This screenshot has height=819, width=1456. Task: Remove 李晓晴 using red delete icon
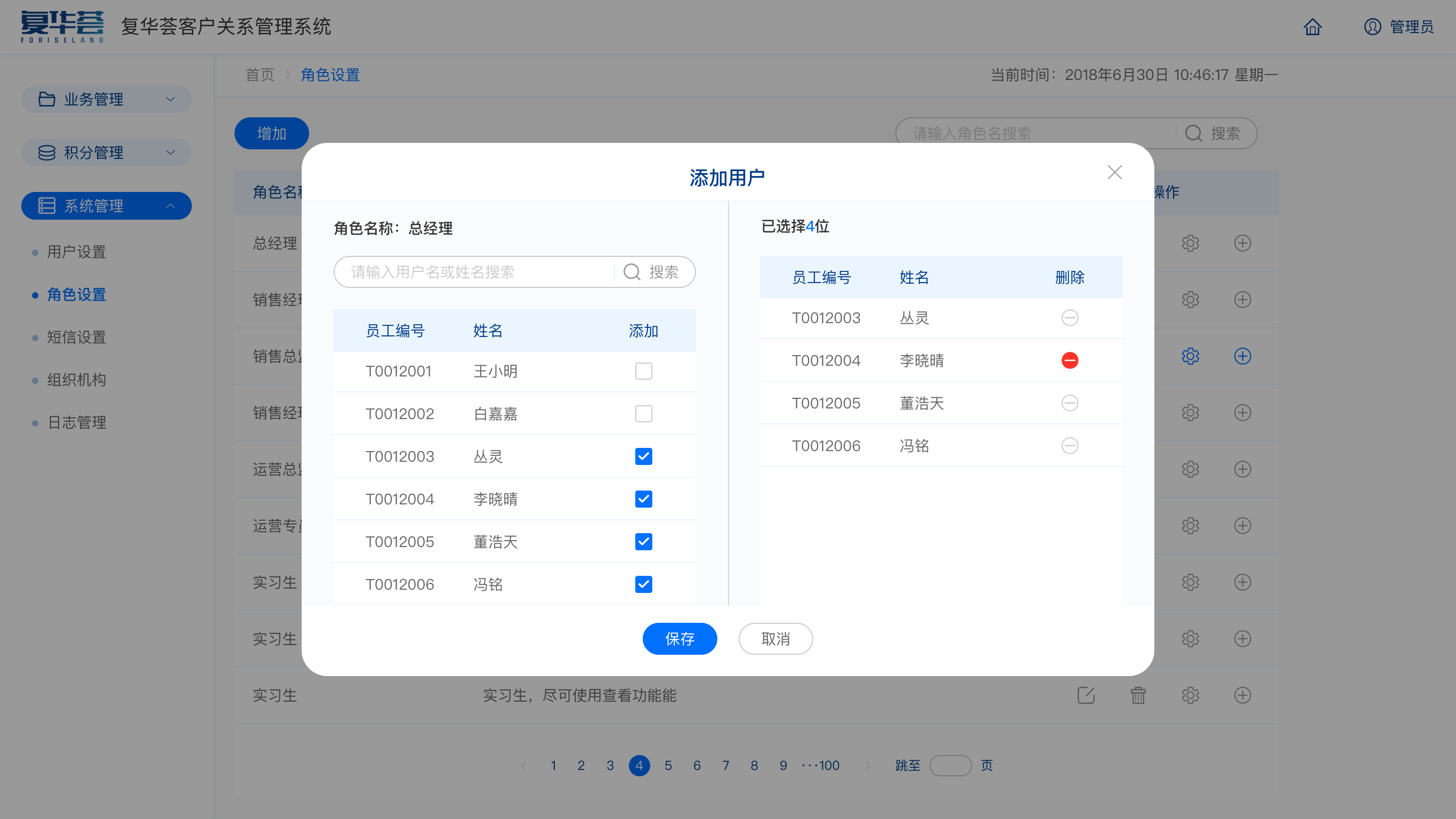click(1070, 360)
